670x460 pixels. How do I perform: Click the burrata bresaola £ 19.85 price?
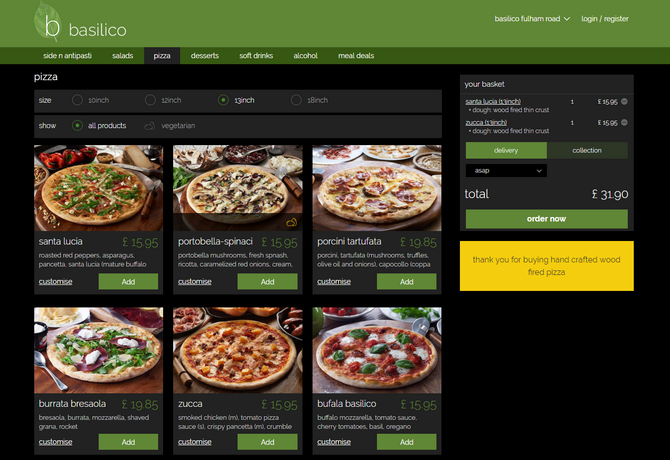click(x=140, y=404)
